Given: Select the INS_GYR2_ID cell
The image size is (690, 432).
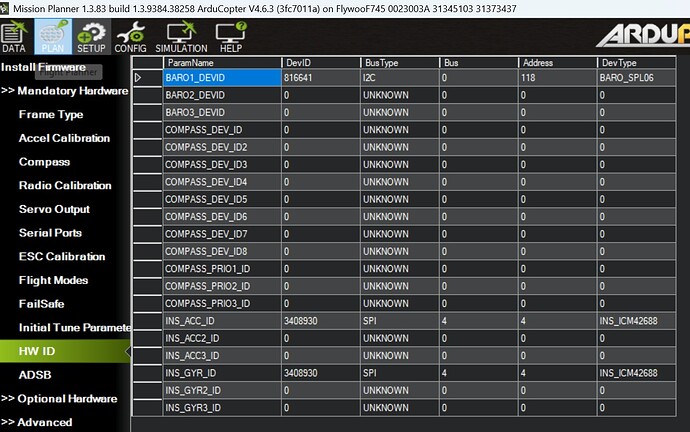Looking at the screenshot, I should [x=222, y=391].
